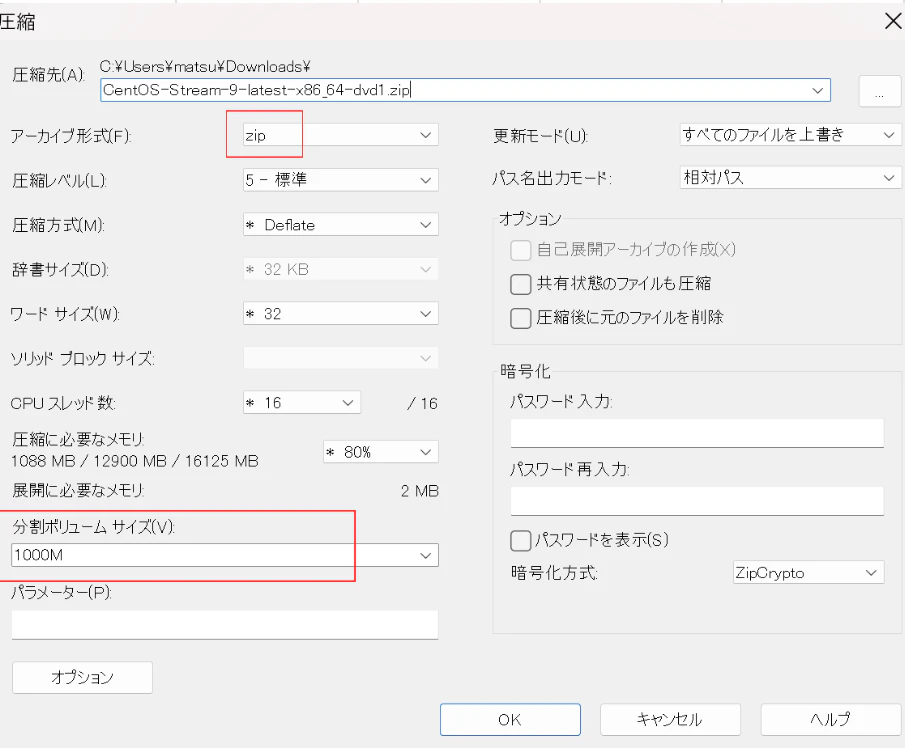Click the パスワード再入力 field

click(697, 501)
